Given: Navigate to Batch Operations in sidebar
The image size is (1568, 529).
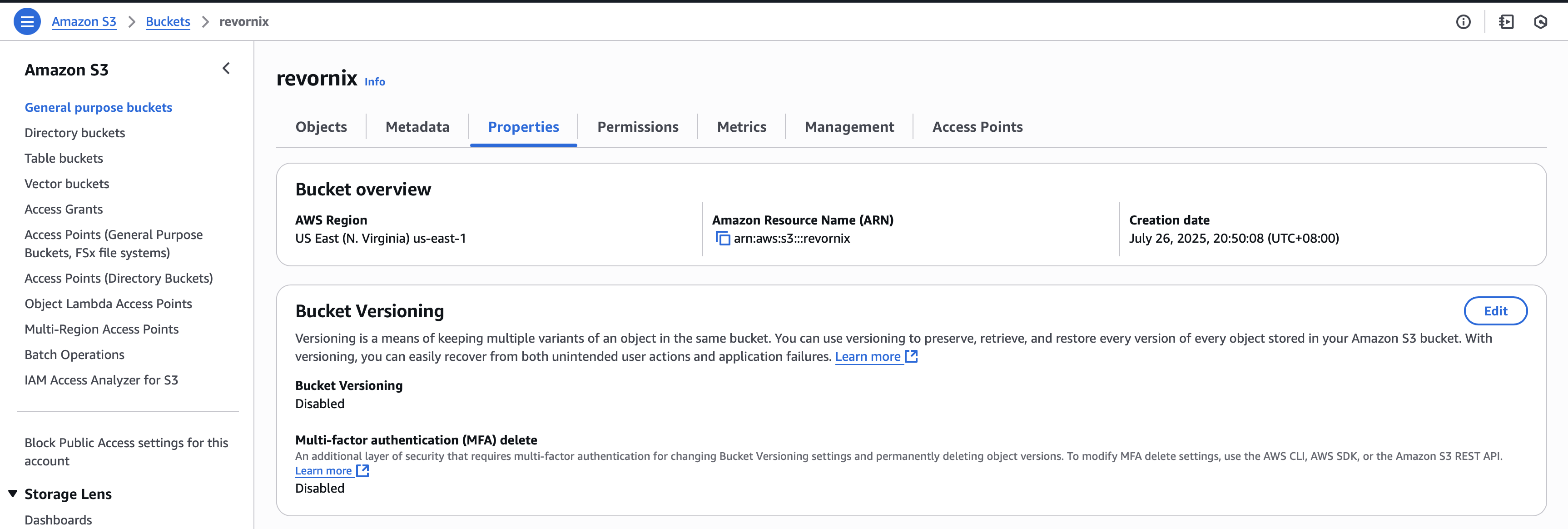Looking at the screenshot, I should [74, 354].
